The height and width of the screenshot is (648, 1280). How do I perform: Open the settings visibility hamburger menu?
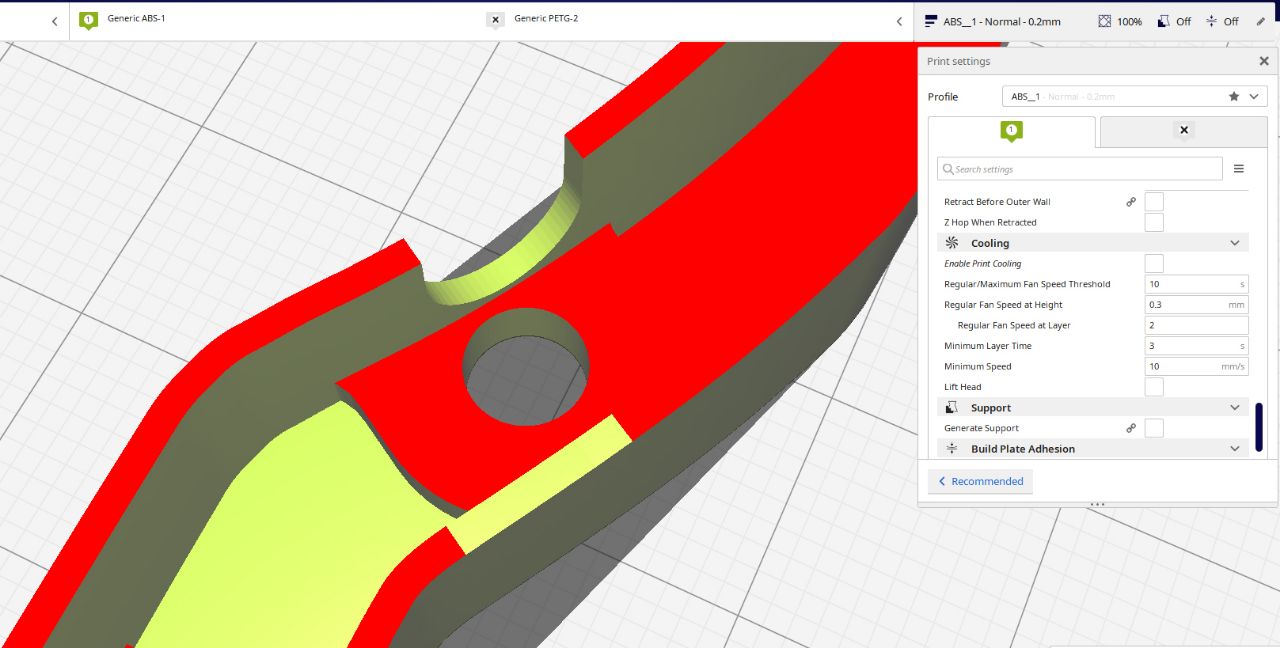[x=1238, y=169]
